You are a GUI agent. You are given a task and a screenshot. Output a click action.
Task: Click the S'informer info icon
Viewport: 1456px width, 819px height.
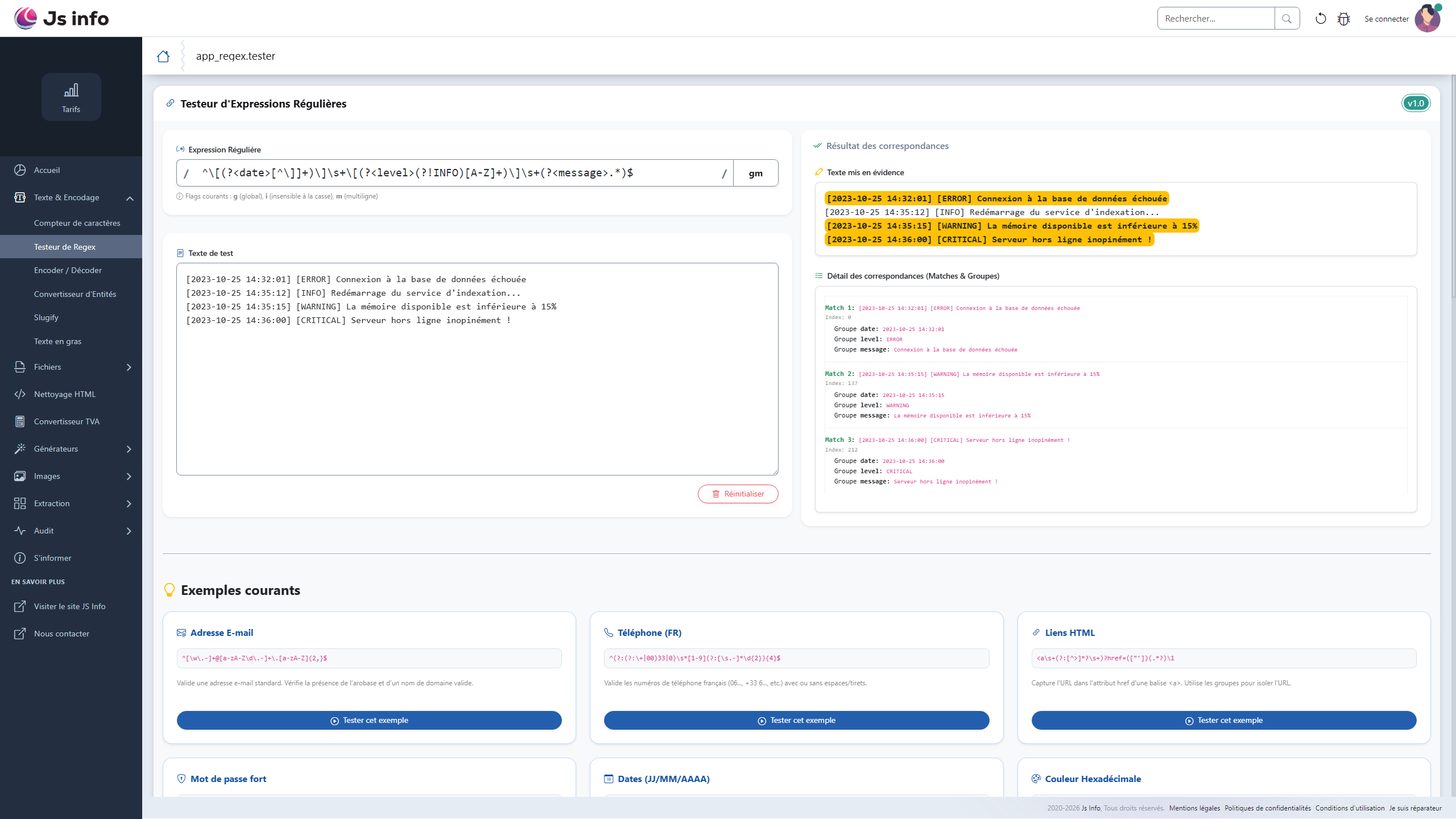[x=20, y=558]
